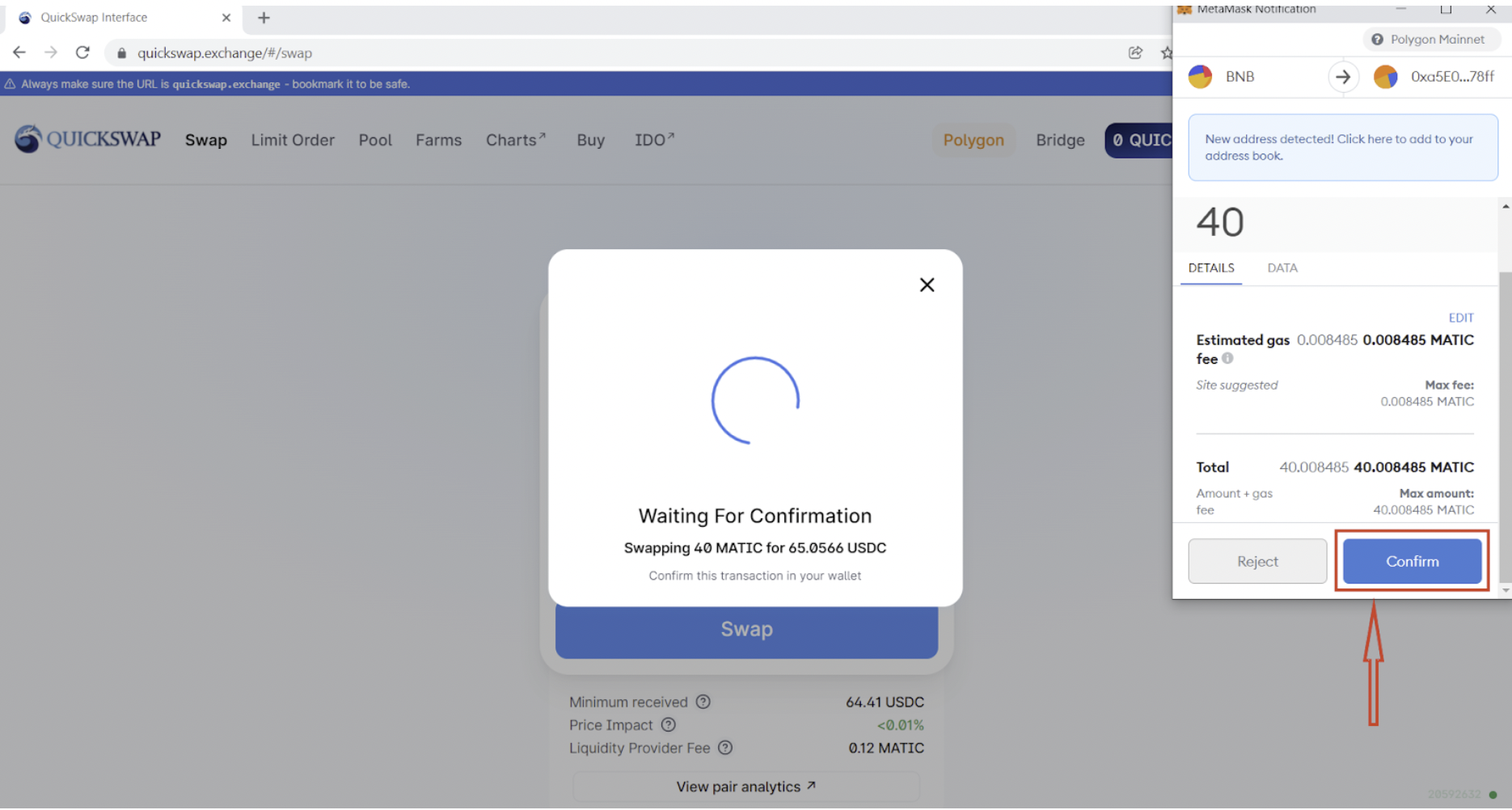Click the warning icon in the URL banner
Viewport: 1512px width, 810px height.
tap(10, 84)
